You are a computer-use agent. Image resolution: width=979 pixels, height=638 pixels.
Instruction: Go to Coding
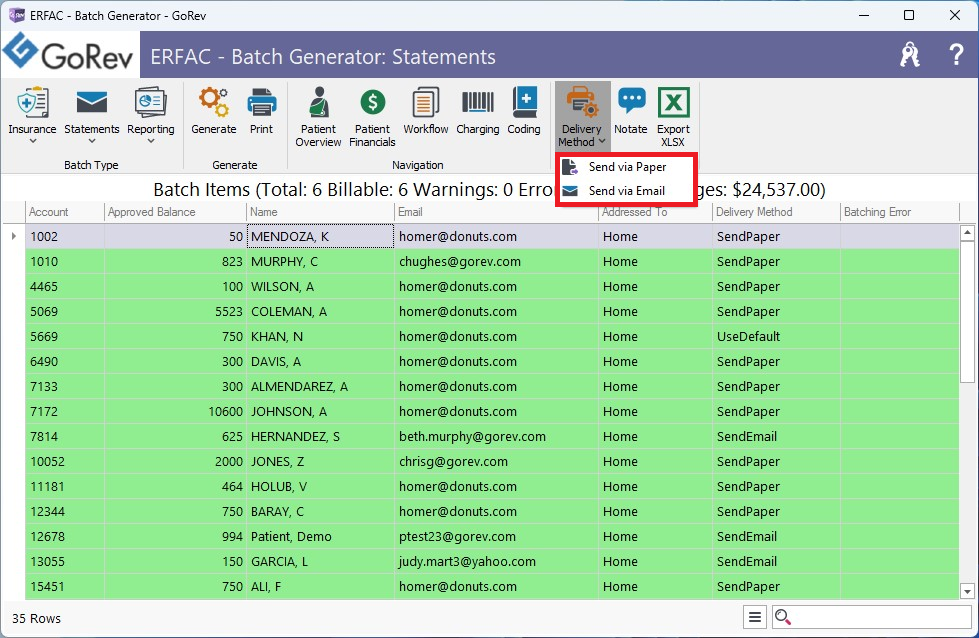(523, 111)
